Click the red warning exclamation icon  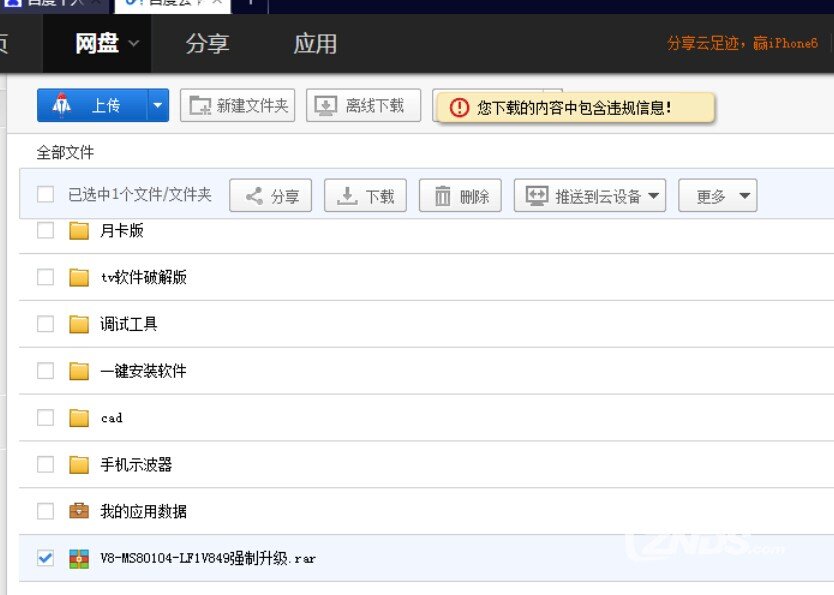tap(459, 108)
